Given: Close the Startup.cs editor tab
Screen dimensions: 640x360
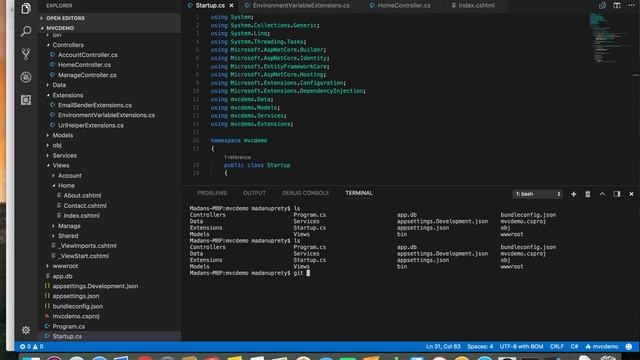Looking at the screenshot, I should 231,6.
